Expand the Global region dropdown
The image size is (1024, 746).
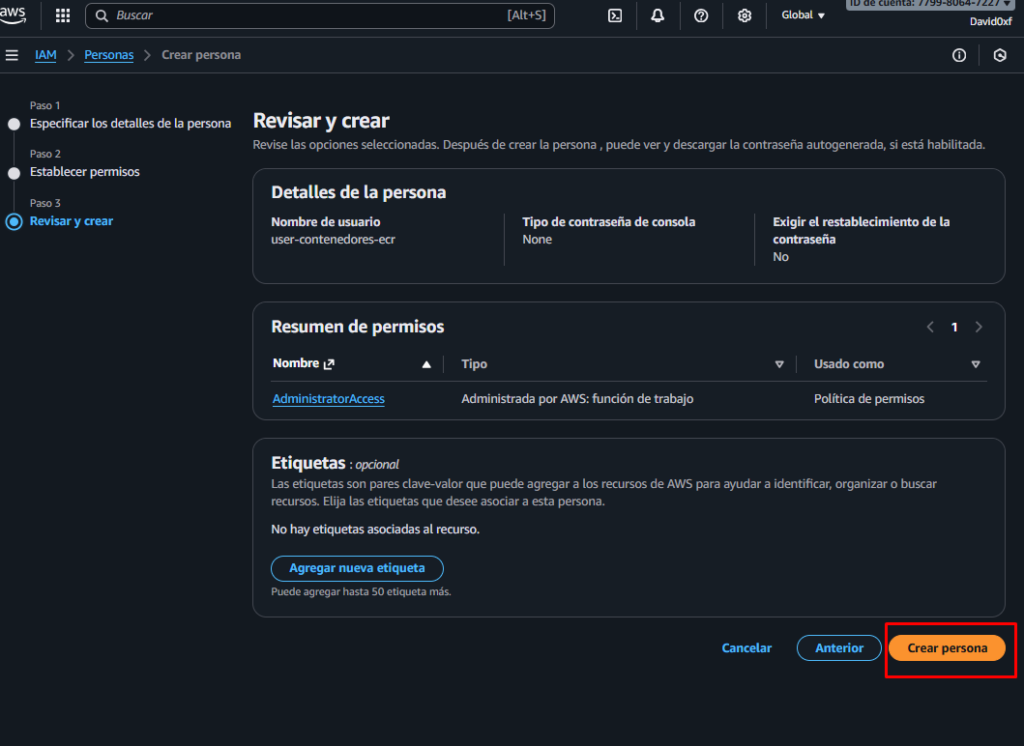tap(803, 16)
